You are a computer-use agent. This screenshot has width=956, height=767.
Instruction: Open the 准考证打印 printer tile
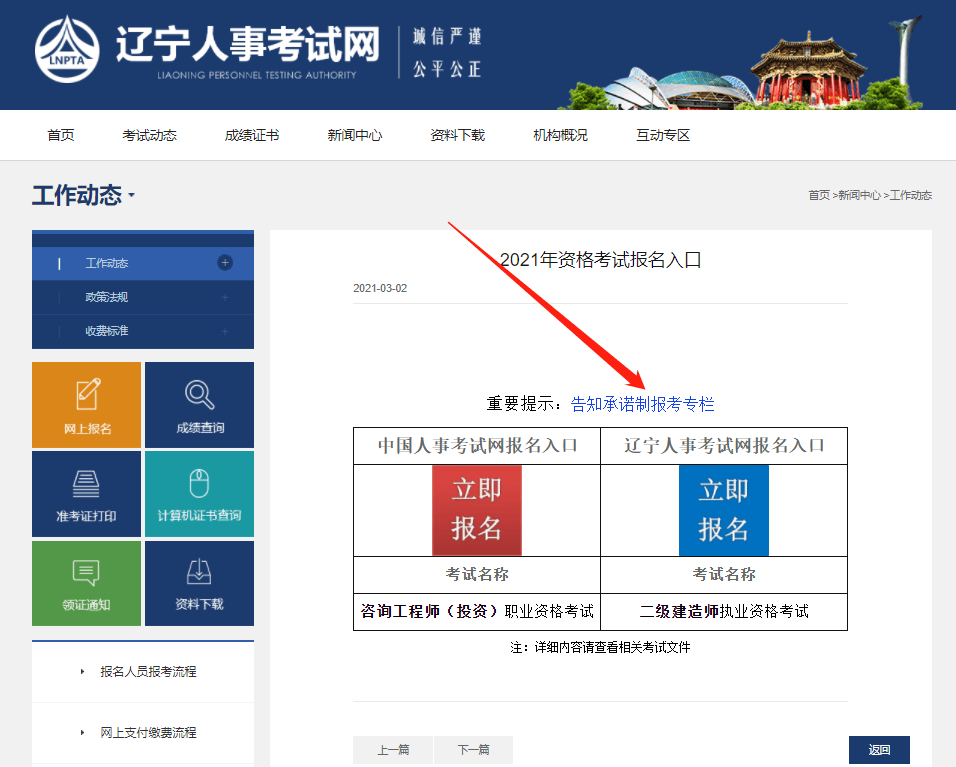pyautogui.click(x=87, y=494)
